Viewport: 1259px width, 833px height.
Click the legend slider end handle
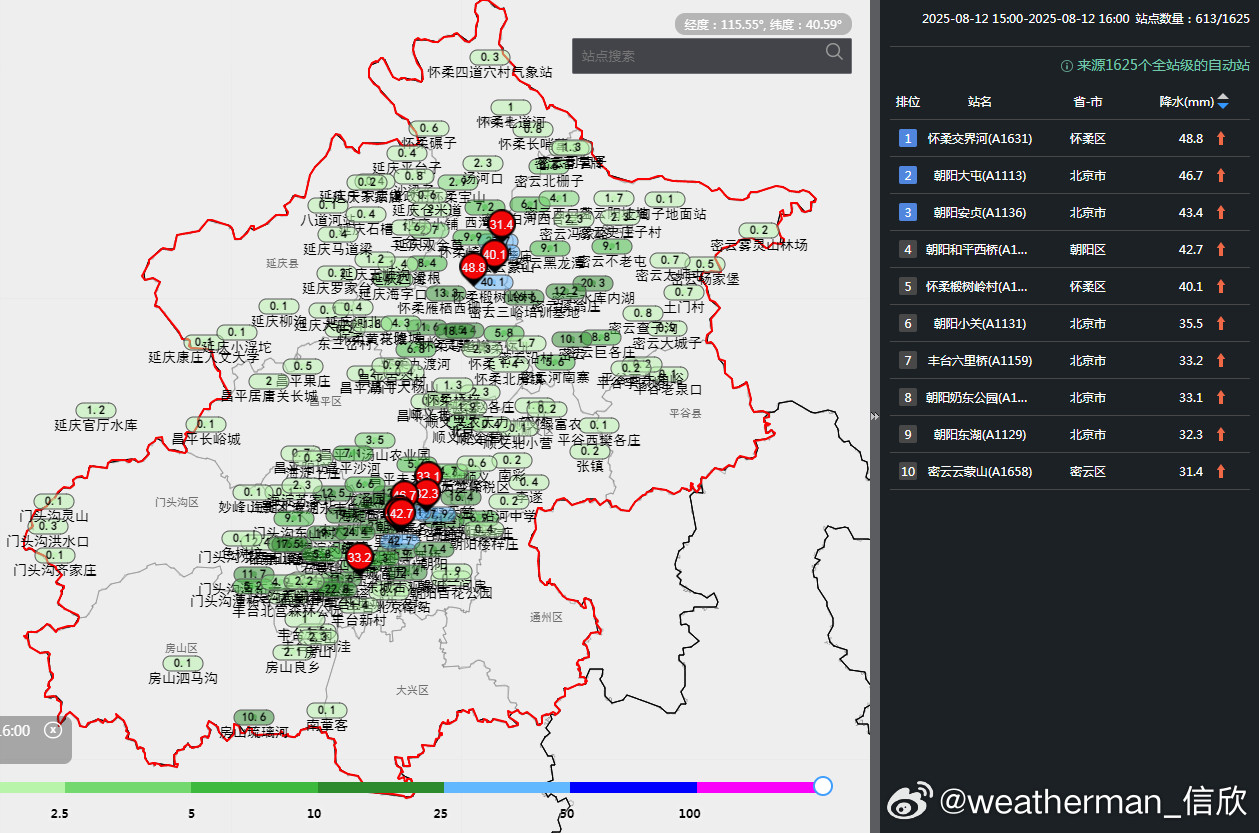pyautogui.click(x=823, y=786)
